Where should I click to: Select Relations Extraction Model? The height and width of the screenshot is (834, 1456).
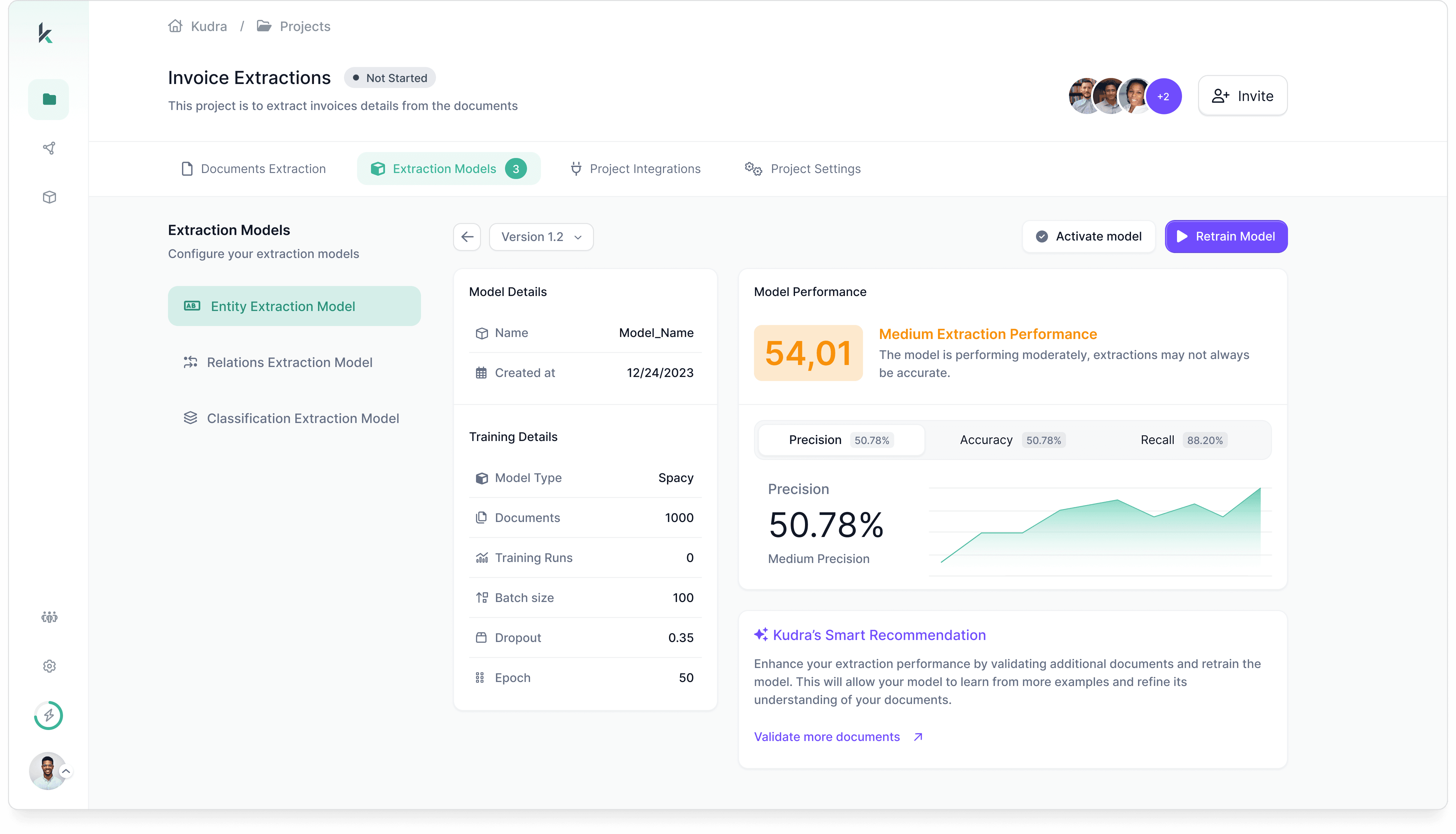289,362
